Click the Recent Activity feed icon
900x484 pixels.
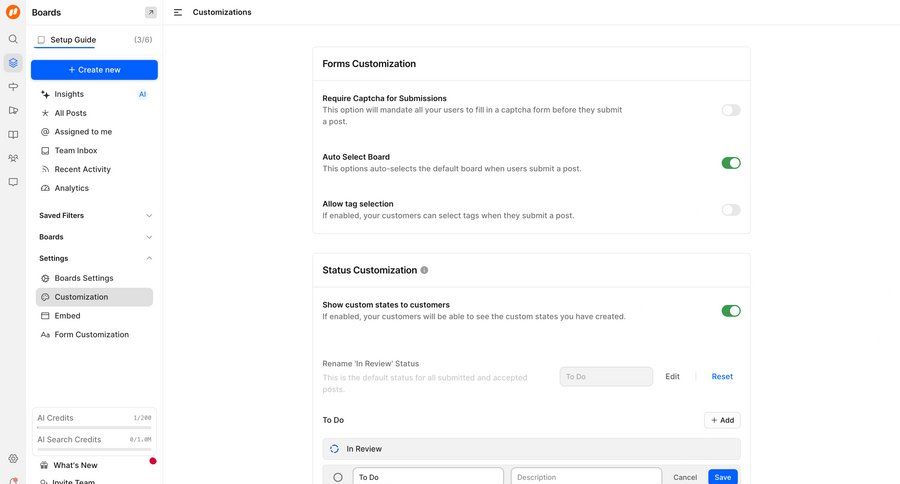click(x=45, y=169)
